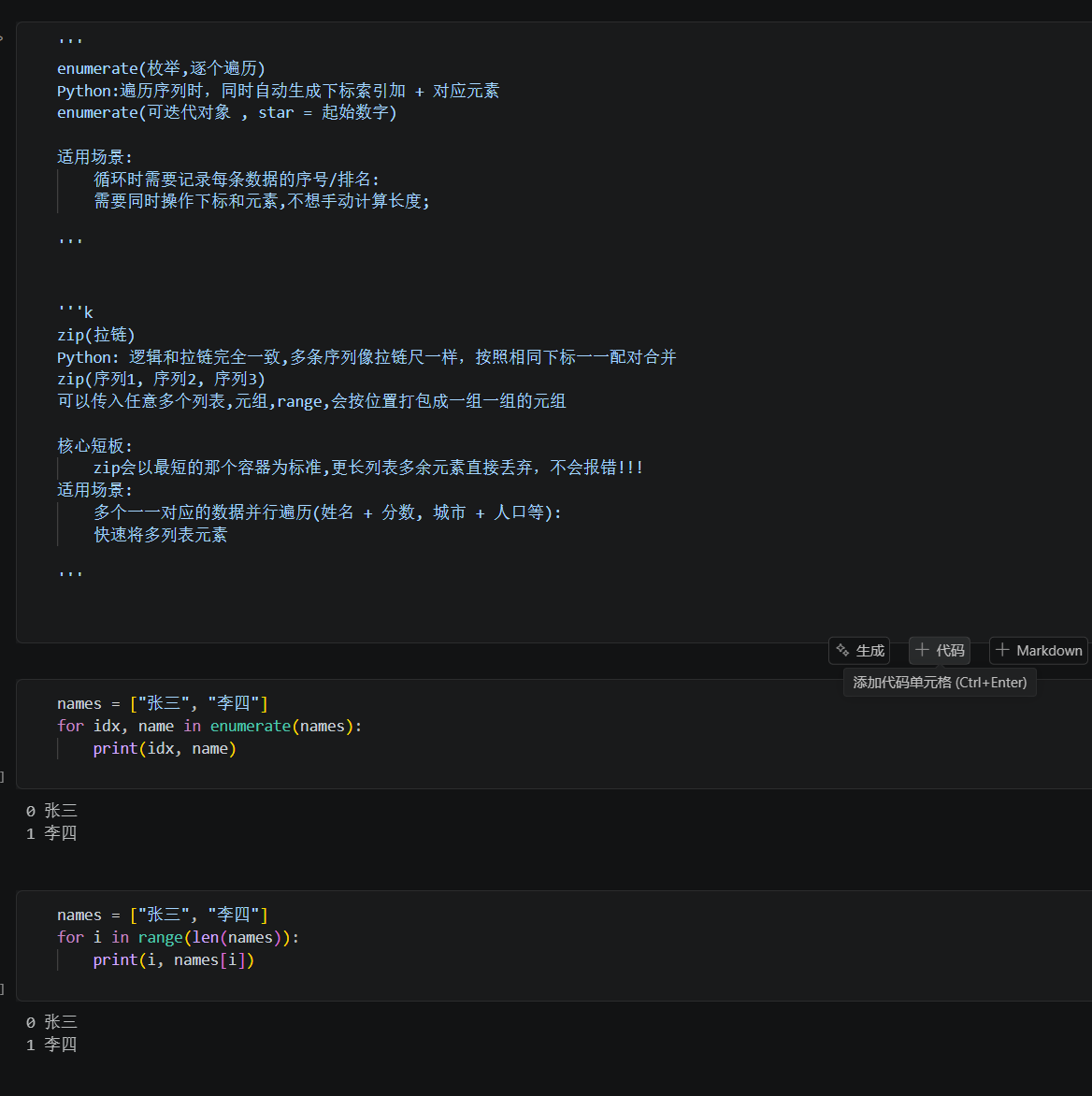This screenshot has height=1096, width=1092.
Task: Click the first names list assignment line
Action: [x=163, y=704]
